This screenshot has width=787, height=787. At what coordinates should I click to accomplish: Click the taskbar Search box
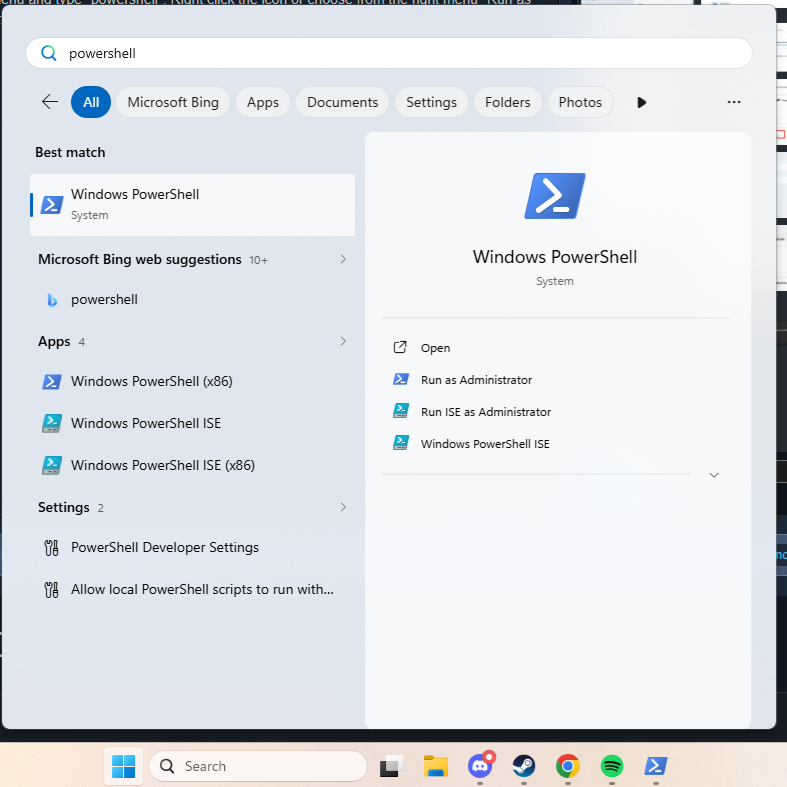[258, 766]
